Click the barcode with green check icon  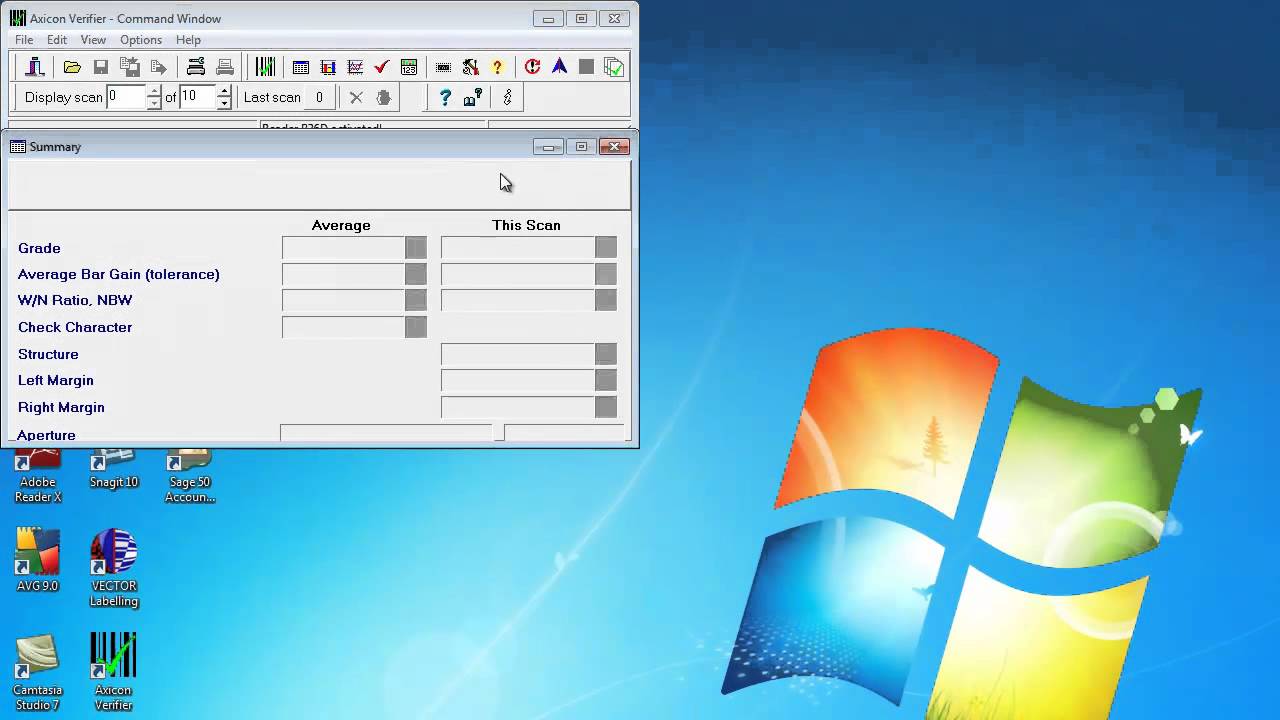point(265,67)
